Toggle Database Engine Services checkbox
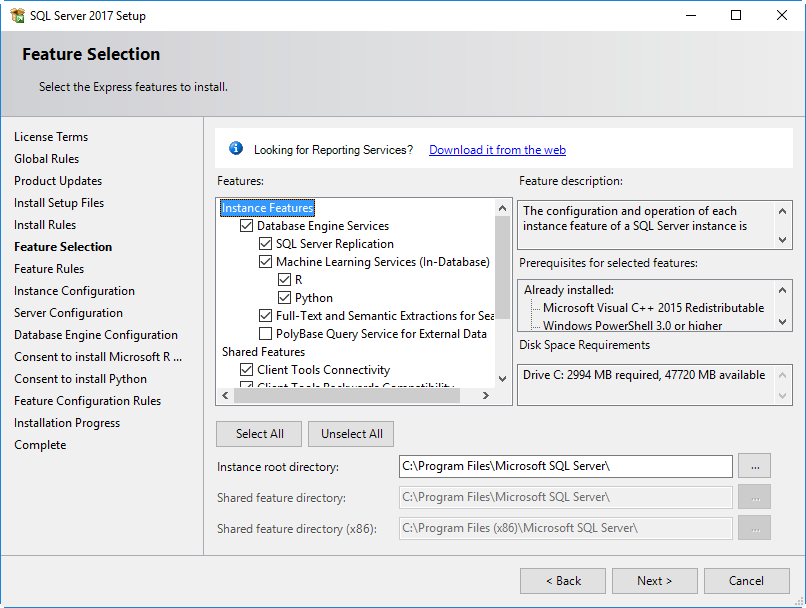806x608 pixels. tap(247, 226)
